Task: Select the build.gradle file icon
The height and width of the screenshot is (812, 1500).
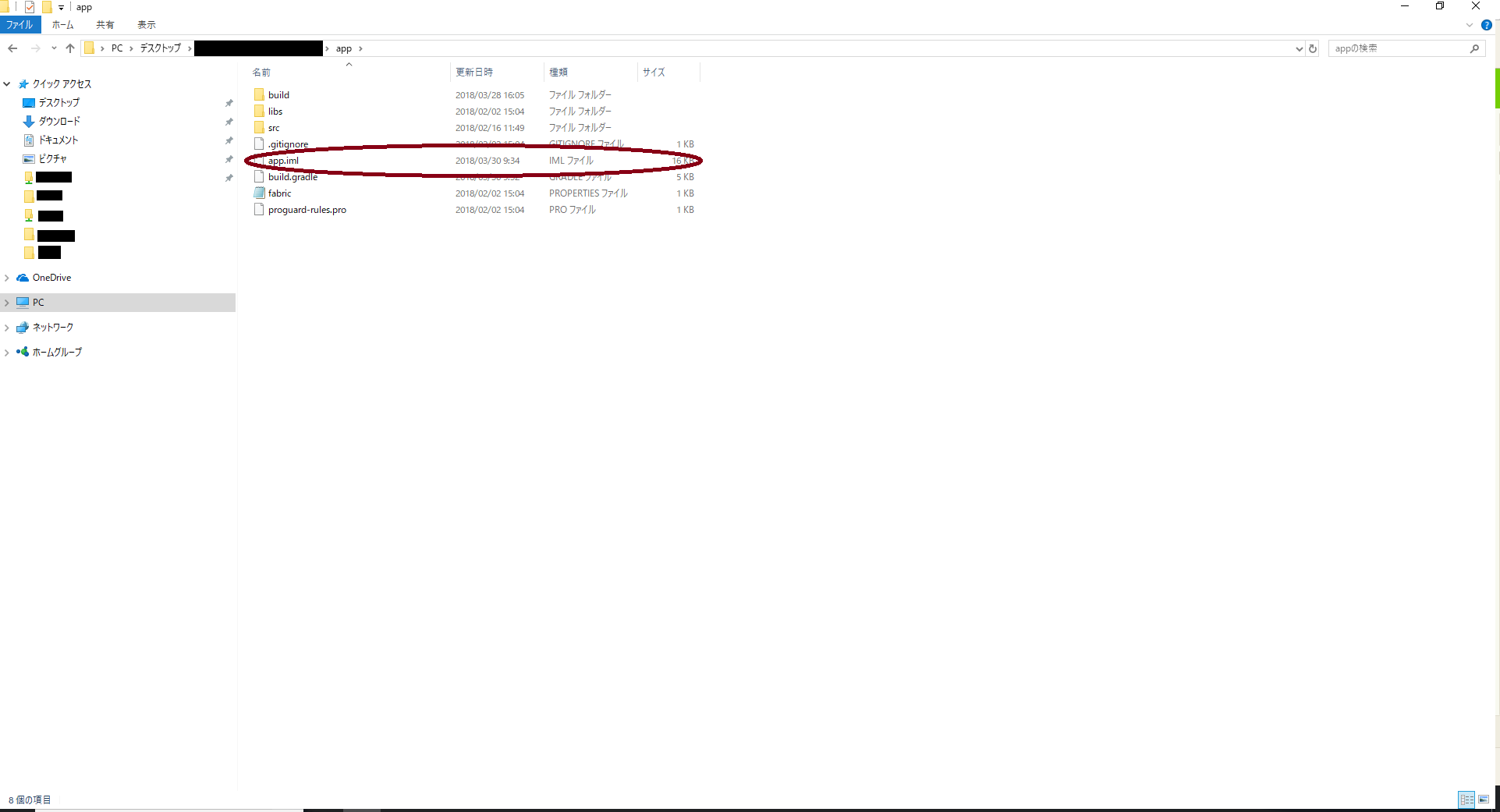Action: [x=259, y=177]
